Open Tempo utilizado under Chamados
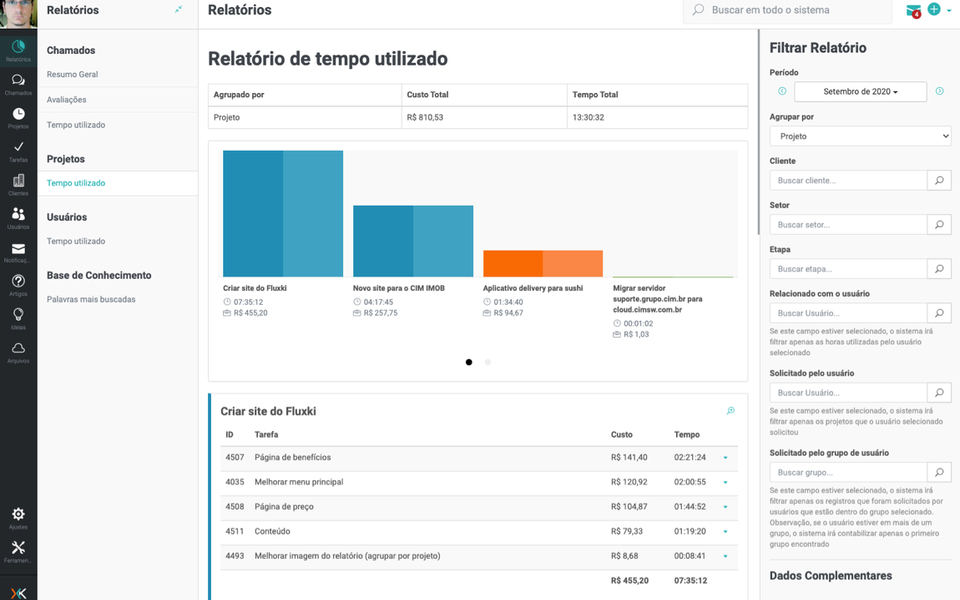 pyautogui.click(x=76, y=125)
